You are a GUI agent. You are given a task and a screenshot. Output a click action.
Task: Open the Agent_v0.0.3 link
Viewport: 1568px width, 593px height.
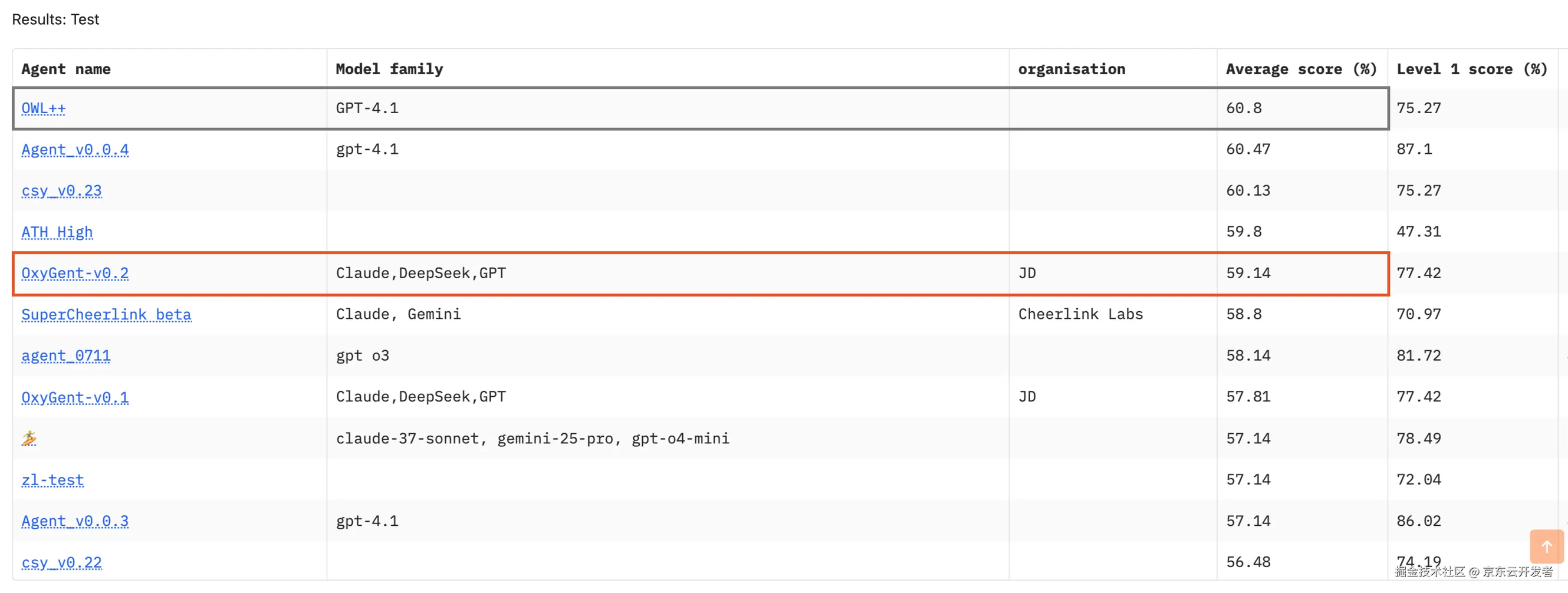[x=75, y=521]
